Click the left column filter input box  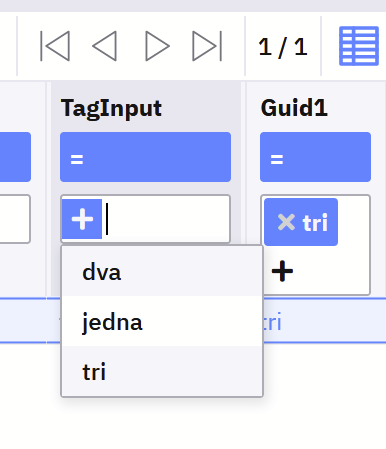[x=15, y=219]
